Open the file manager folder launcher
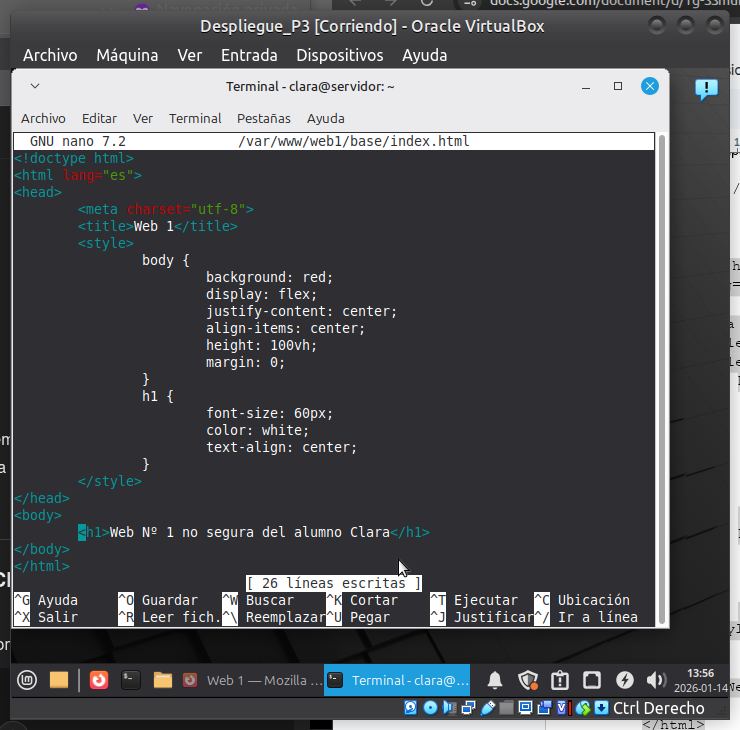Viewport: 740px width, 730px height. tap(59, 681)
